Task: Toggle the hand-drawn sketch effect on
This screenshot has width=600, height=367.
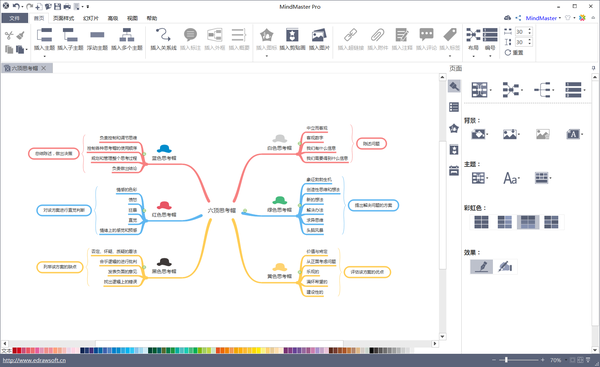Action: 481,266
